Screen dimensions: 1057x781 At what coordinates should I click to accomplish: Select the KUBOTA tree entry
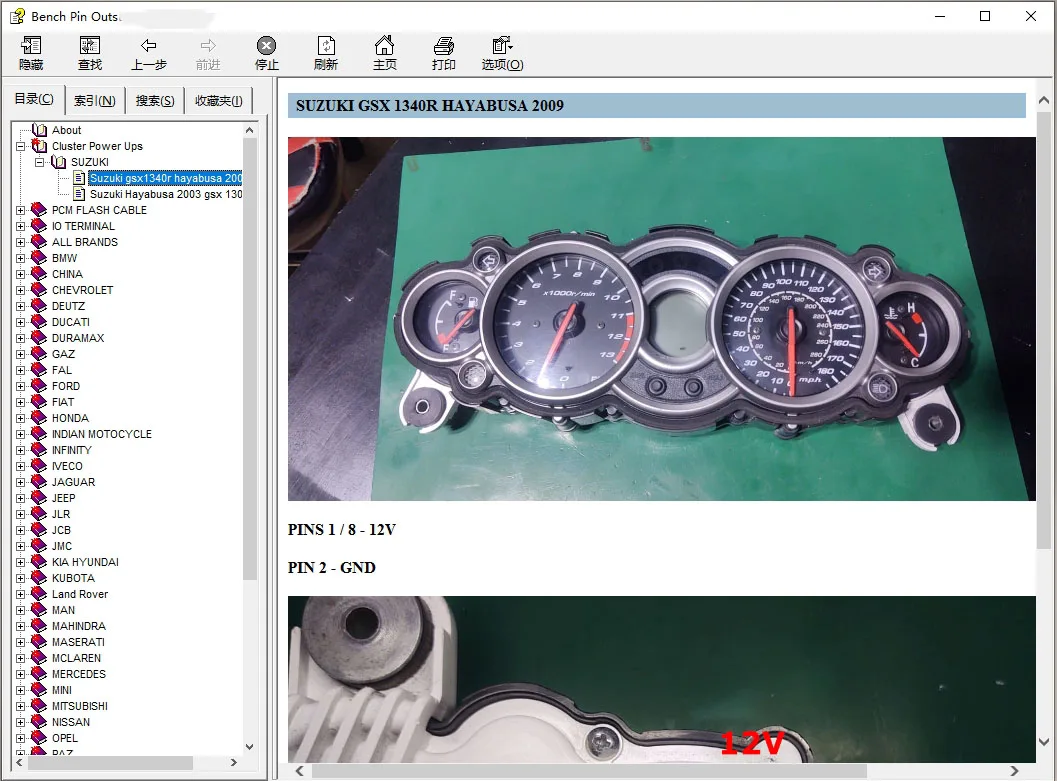73,578
